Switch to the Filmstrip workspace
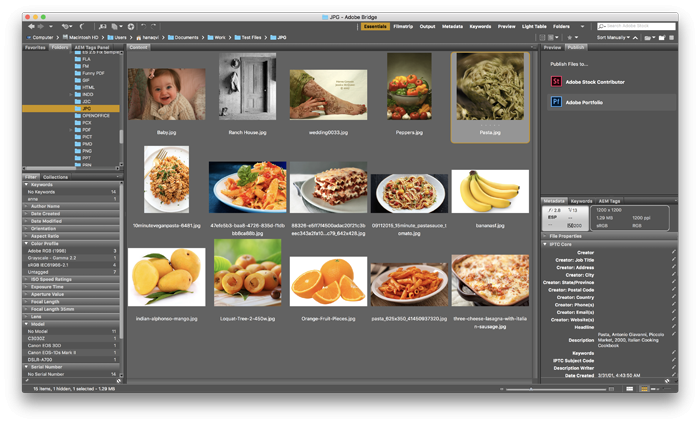 pos(403,26)
